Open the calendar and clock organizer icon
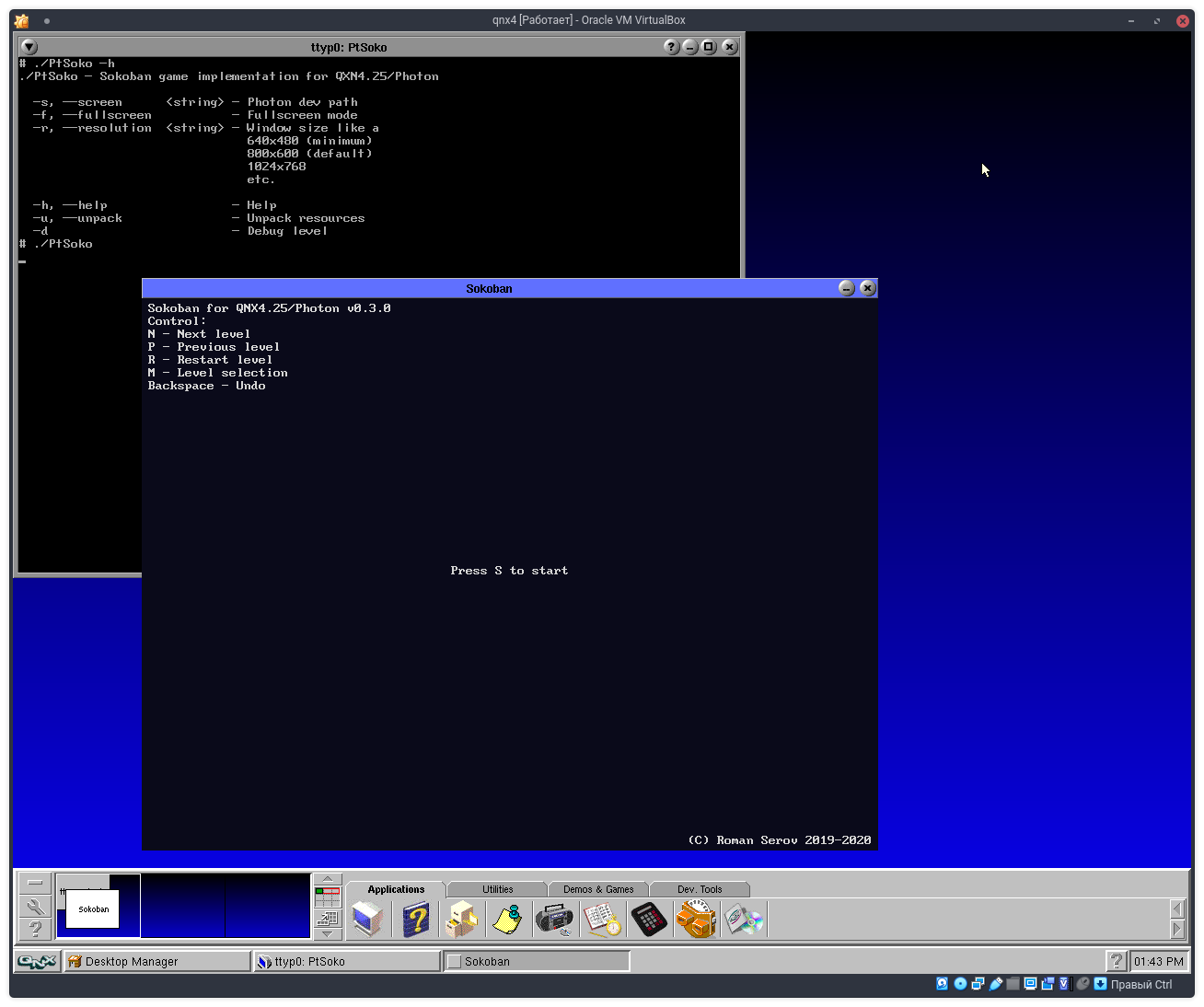This screenshot has width=1204, height=1007. [x=602, y=919]
